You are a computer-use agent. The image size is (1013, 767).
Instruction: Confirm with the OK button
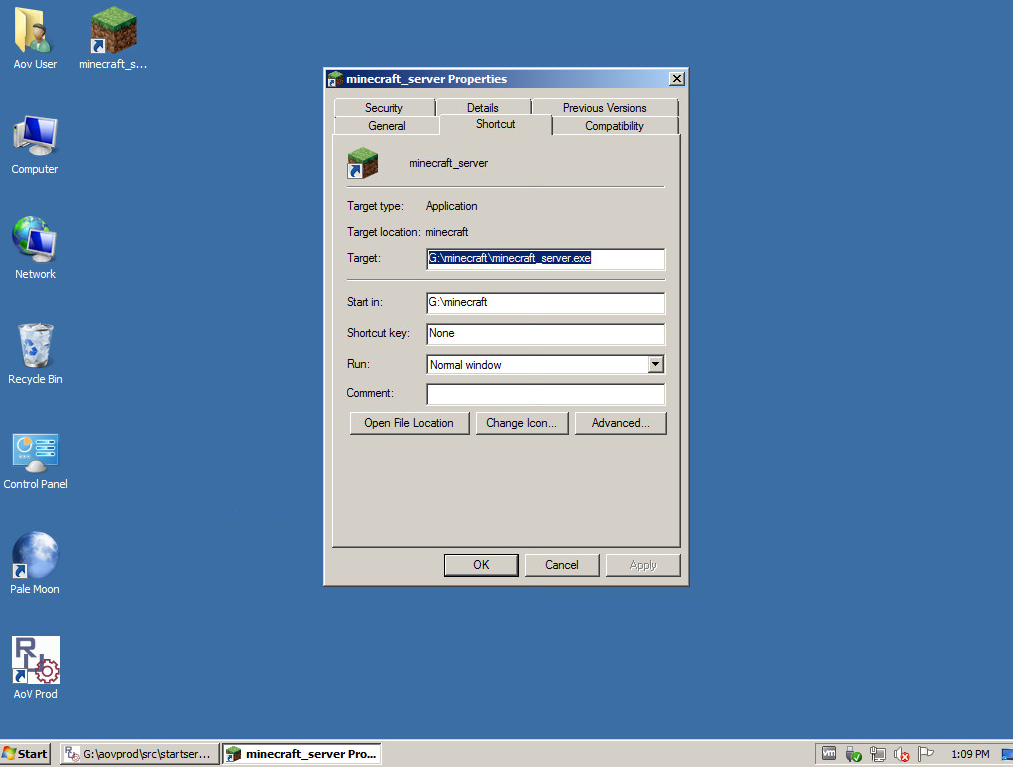(x=481, y=565)
